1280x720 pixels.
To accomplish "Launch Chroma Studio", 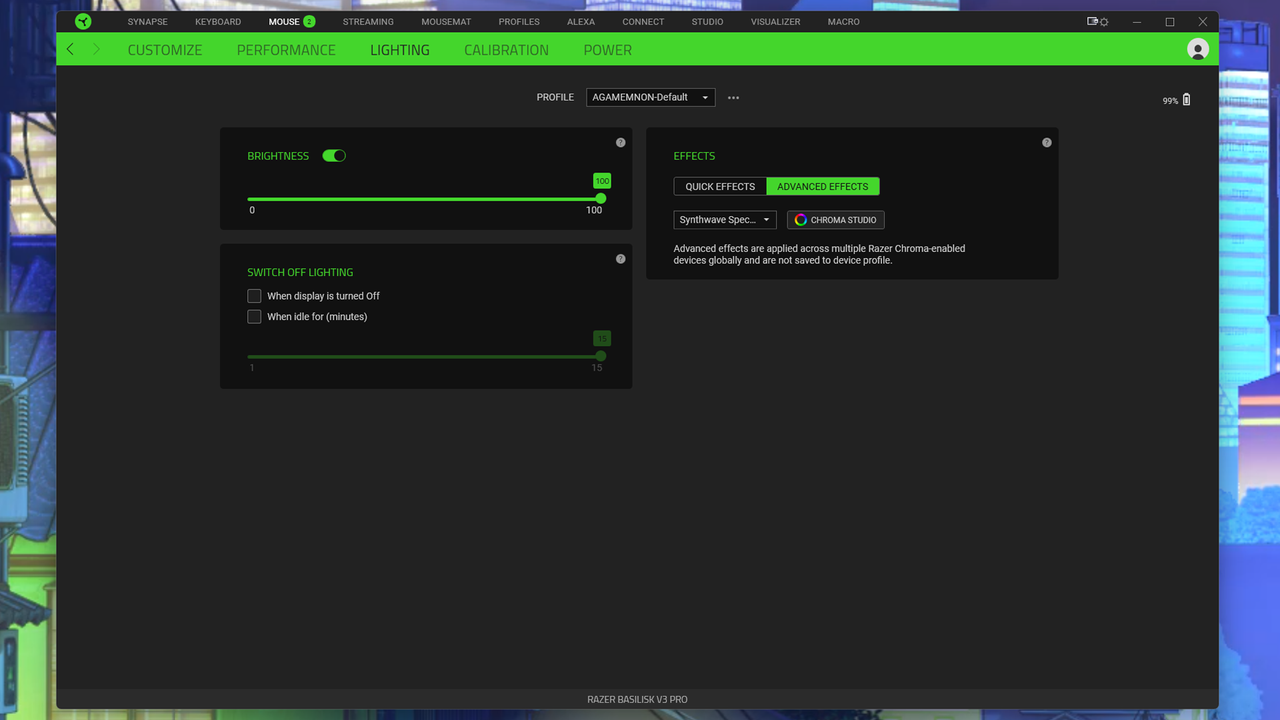I will [836, 220].
